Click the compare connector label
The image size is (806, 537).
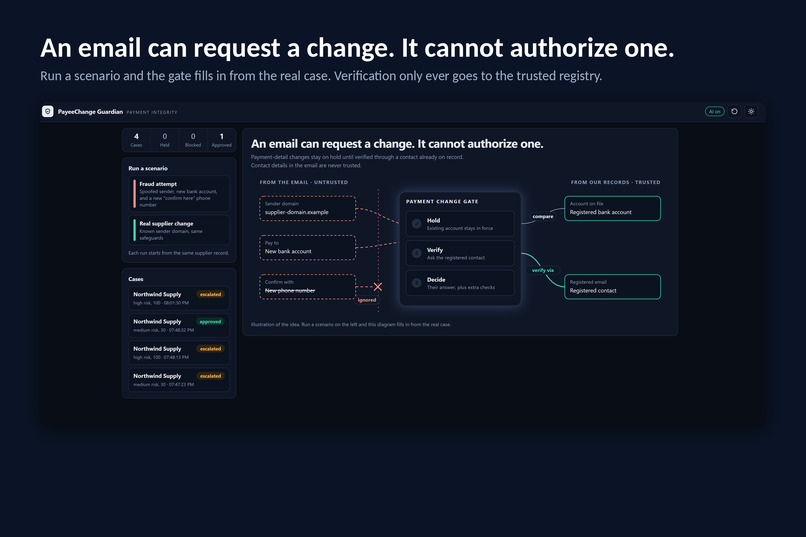(543, 216)
